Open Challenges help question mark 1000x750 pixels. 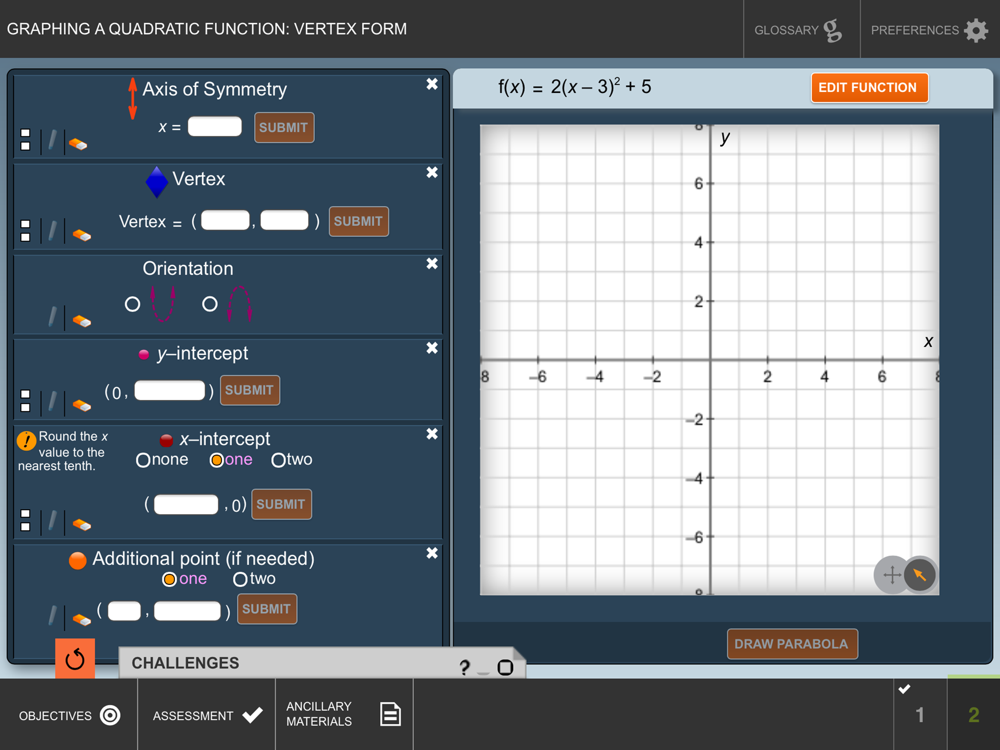click(464, 667)
